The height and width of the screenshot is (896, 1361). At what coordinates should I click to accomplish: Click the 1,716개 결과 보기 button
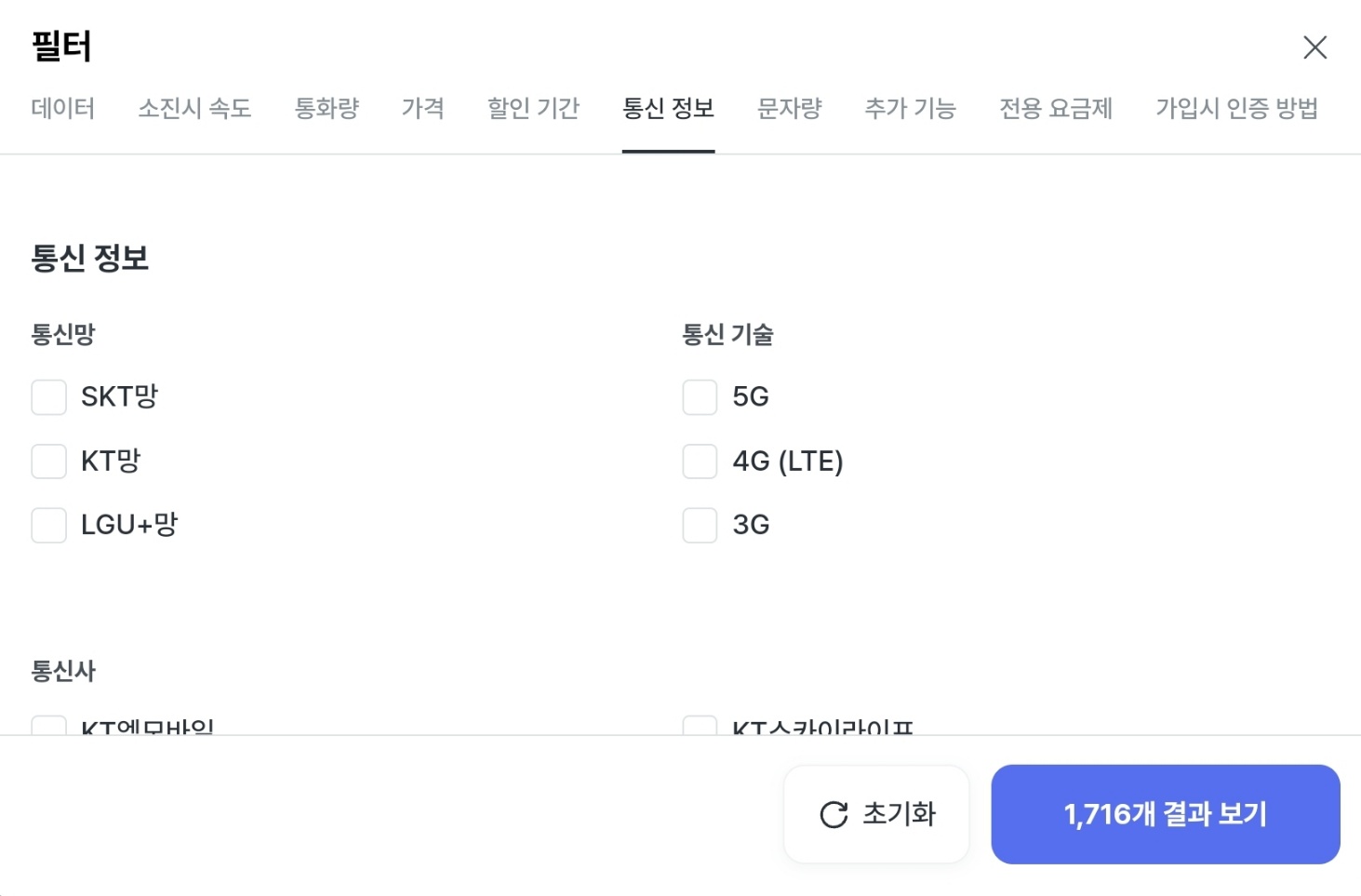[x=1165, y=813]
